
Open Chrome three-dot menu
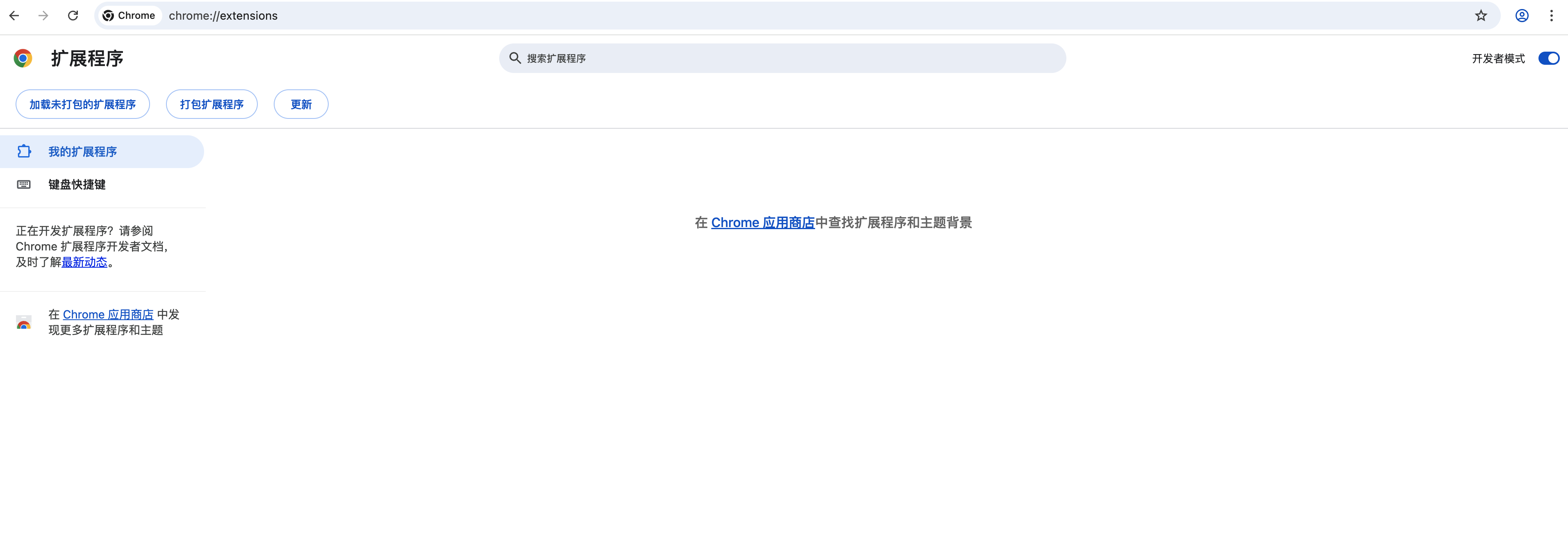[x=1551, y=16]
